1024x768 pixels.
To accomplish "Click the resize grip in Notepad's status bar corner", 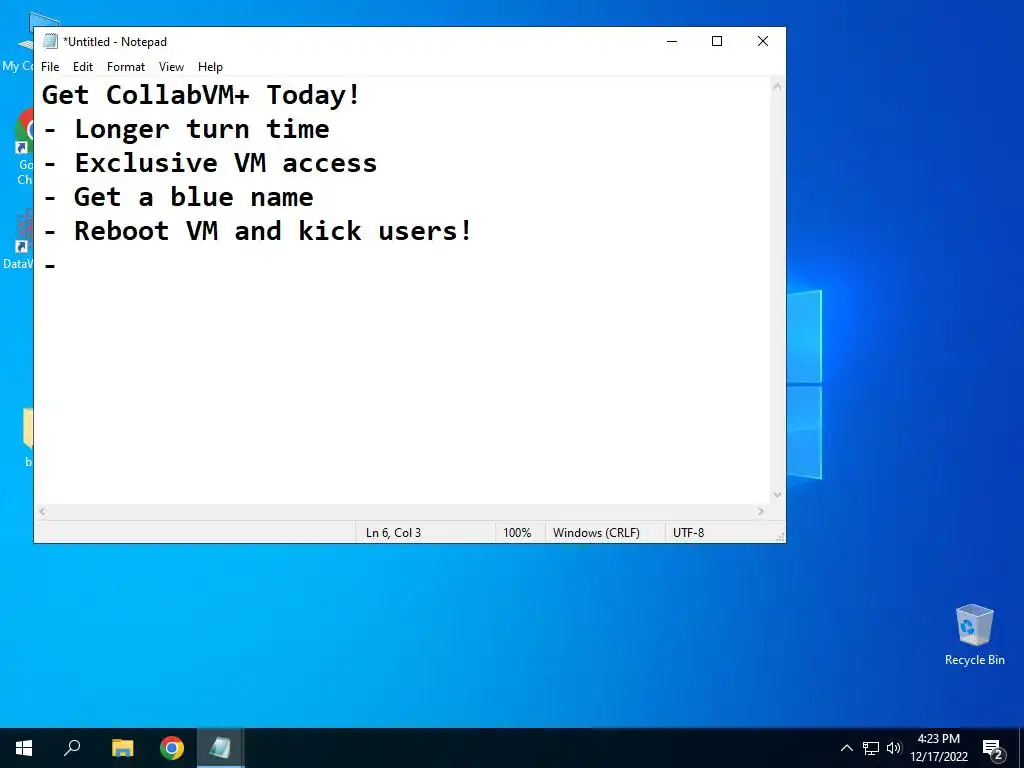I will [x=780, y=537].
